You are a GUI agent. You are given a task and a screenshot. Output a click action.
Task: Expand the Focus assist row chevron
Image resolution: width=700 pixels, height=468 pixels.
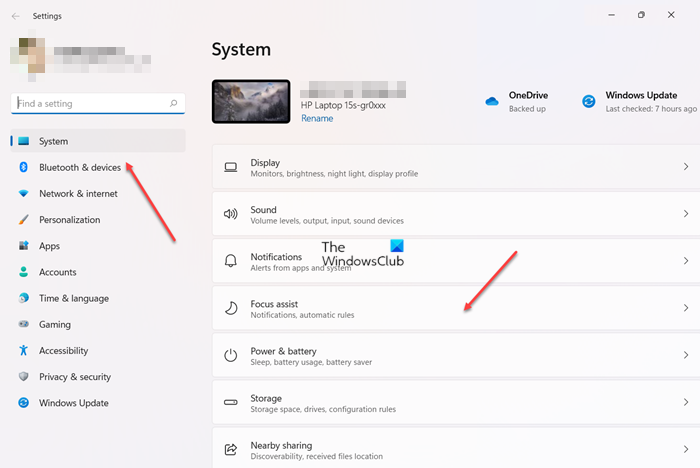tap(686, 308)
